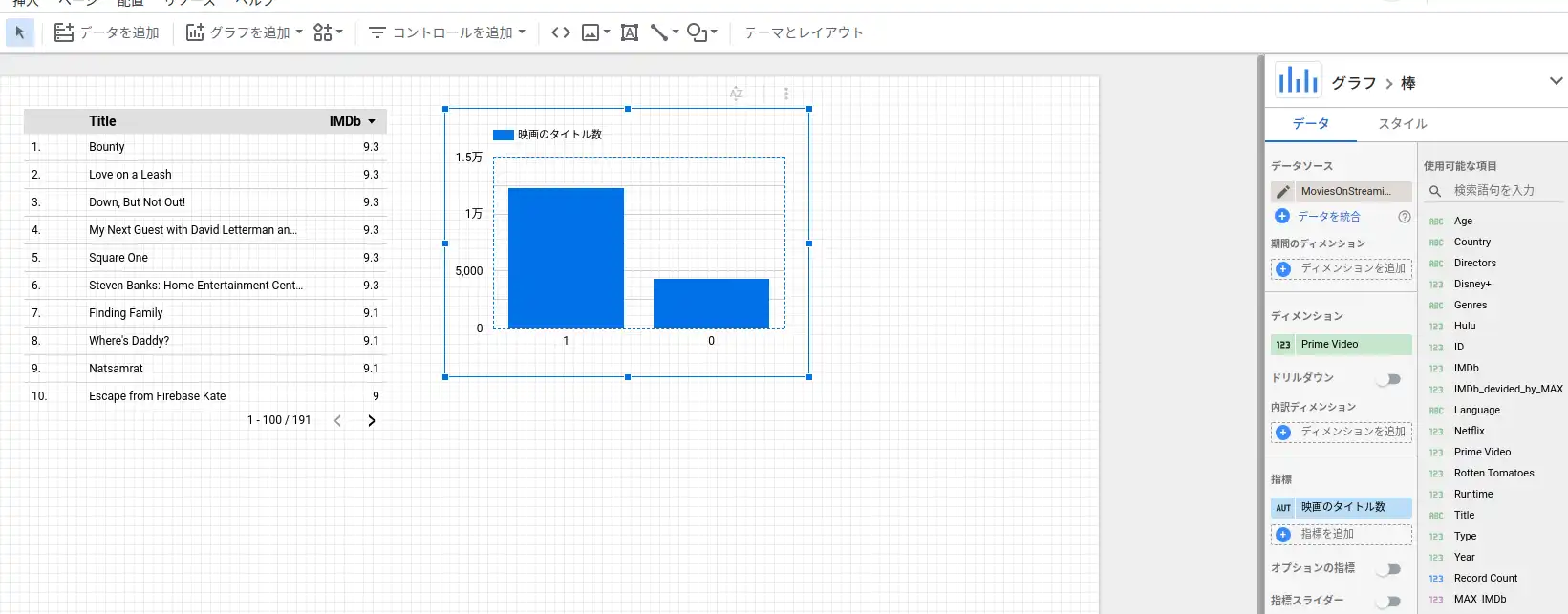This screenshot has height=614, width=1568.
Task: Add a breakdown dimension
Action: tap(1342, 433)
